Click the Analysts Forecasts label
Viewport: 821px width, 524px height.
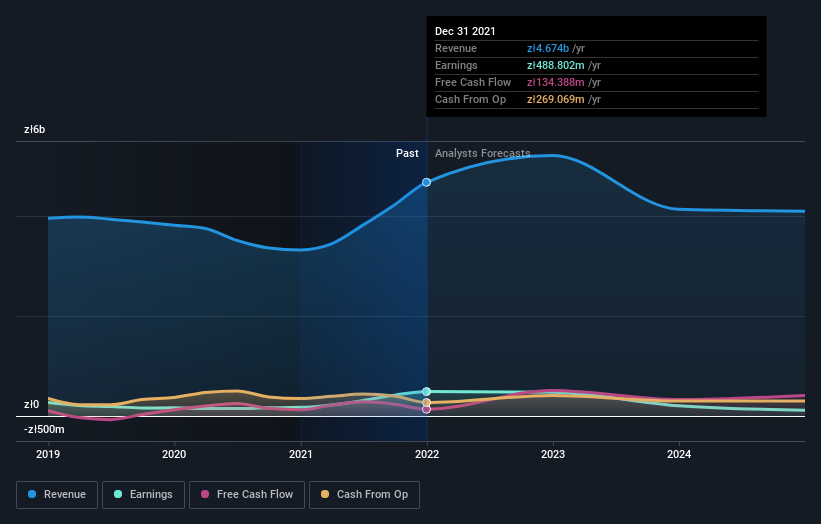click(x=482, y=153)
